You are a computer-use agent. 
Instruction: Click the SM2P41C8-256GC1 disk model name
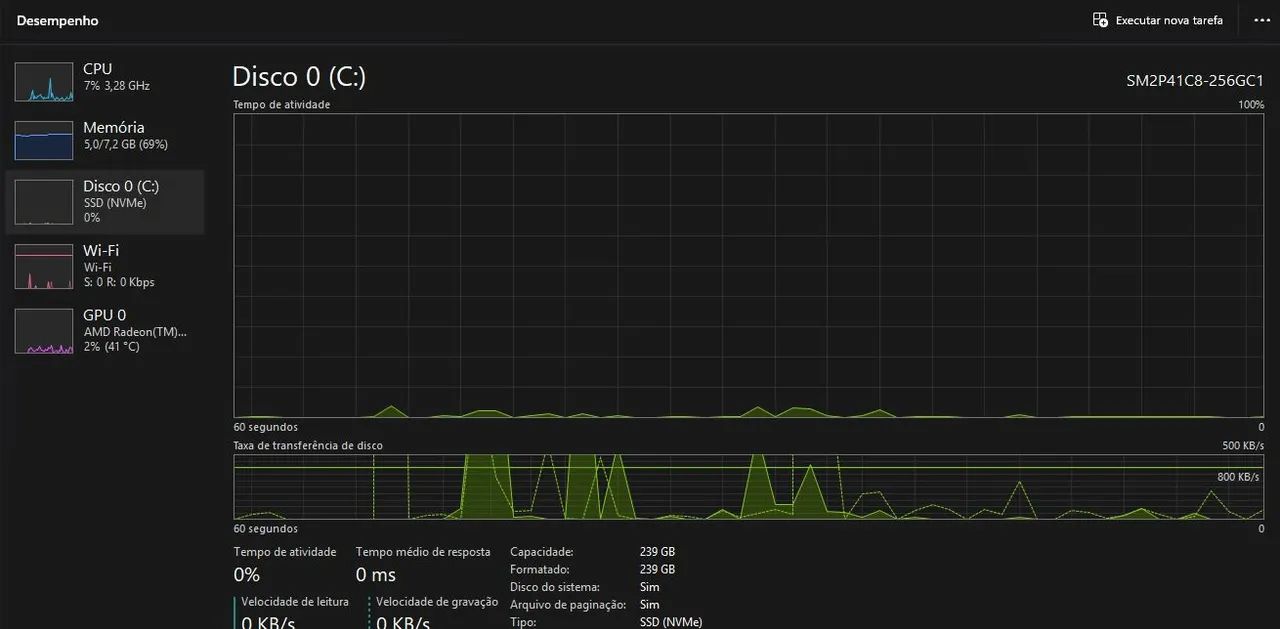1194,81
